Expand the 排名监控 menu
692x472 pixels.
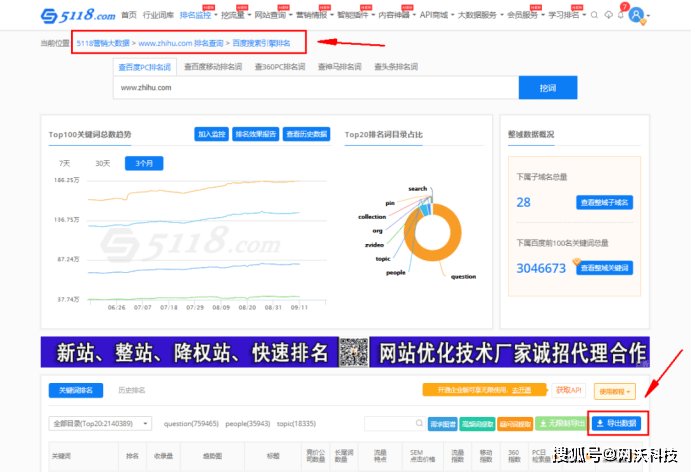199,15
